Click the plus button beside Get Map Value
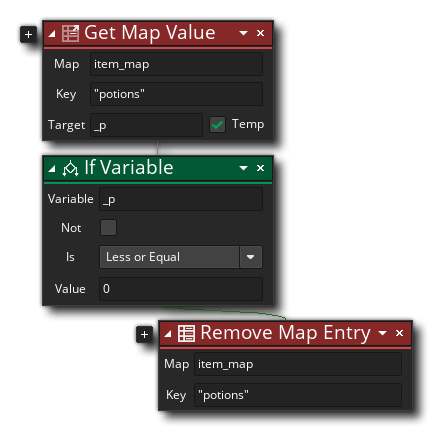The image size is (433, 431). [x=28, y=34]
